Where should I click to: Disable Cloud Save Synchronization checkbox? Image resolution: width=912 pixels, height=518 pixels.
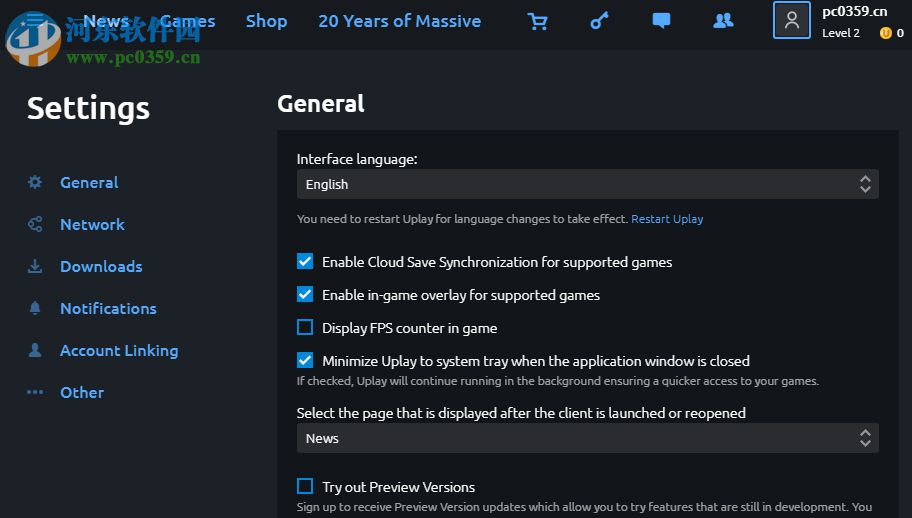(305, 262)
